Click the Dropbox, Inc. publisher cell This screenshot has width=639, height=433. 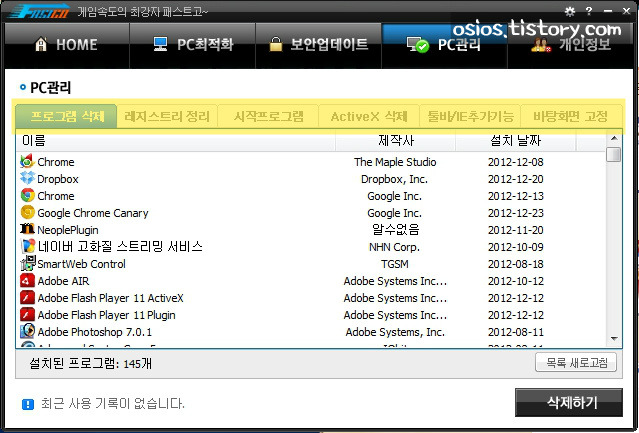394,179
